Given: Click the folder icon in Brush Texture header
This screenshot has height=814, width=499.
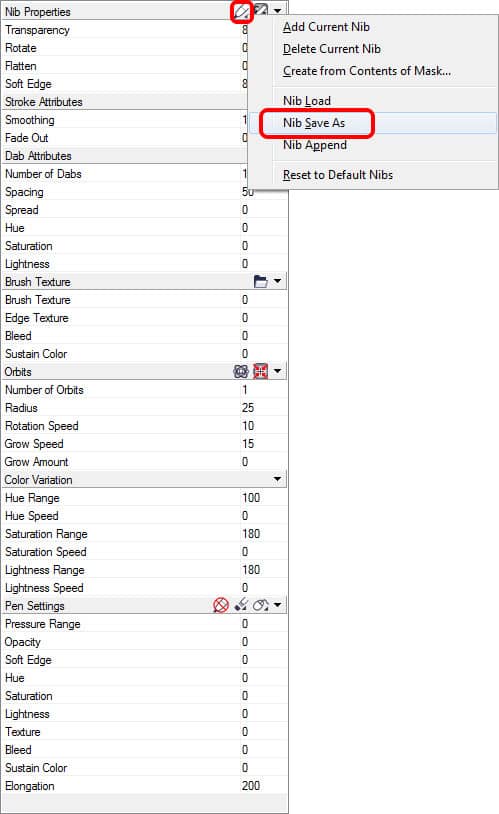Looking at the screenshot, I should 261,281.
